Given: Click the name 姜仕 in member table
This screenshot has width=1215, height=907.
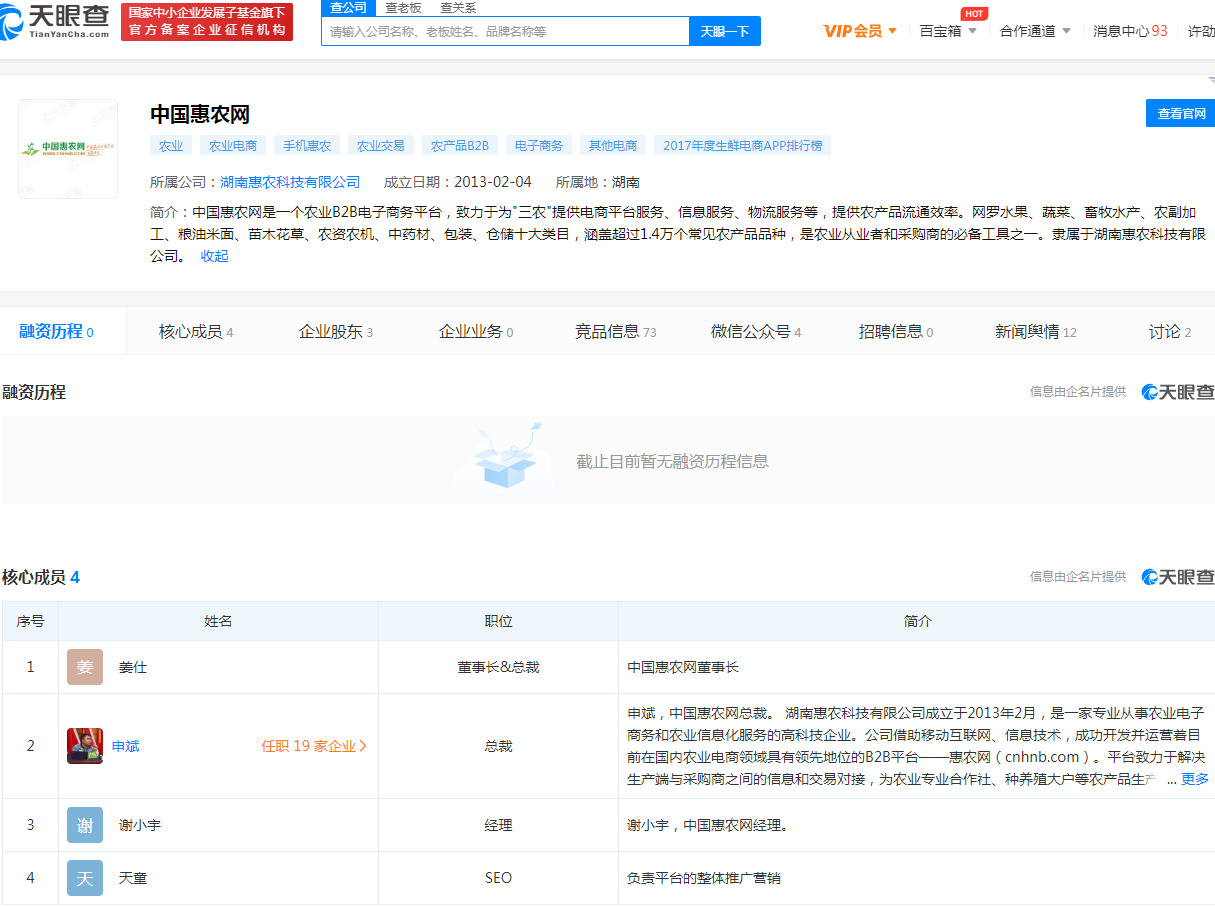Looking at the screenshot, I should 133,667.
